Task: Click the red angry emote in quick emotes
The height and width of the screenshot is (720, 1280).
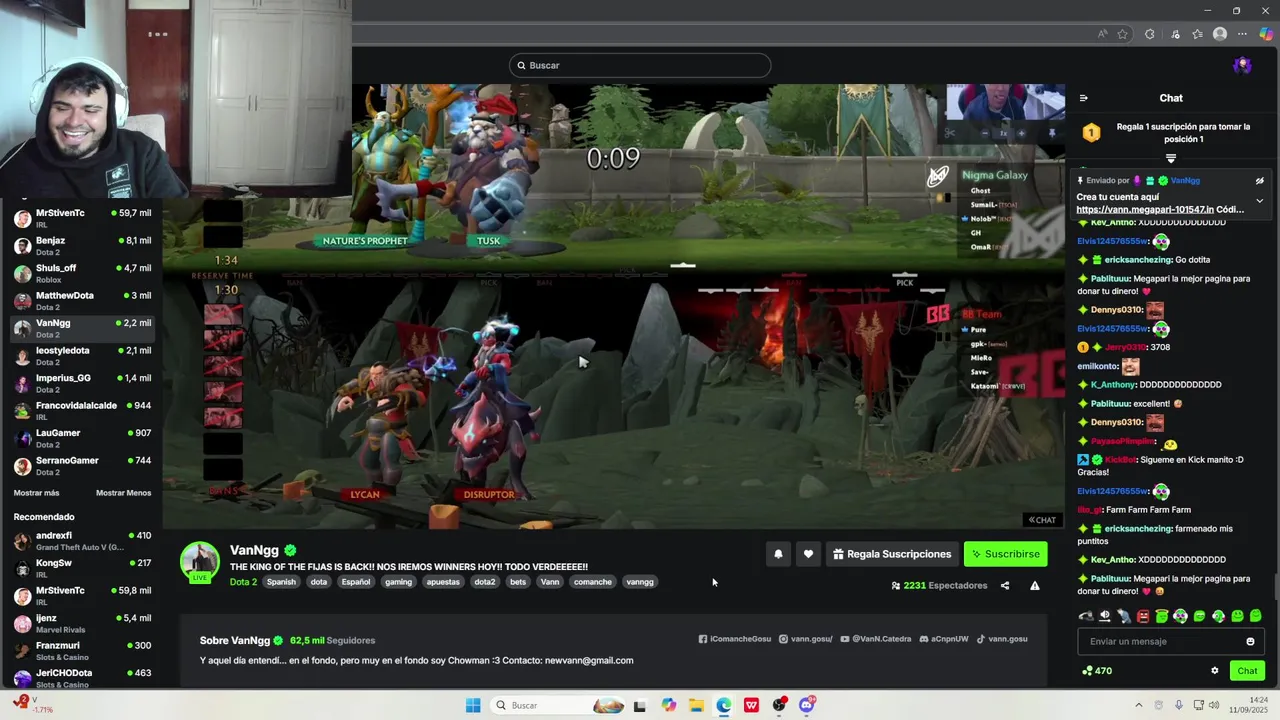Action: coord(1143,616)
